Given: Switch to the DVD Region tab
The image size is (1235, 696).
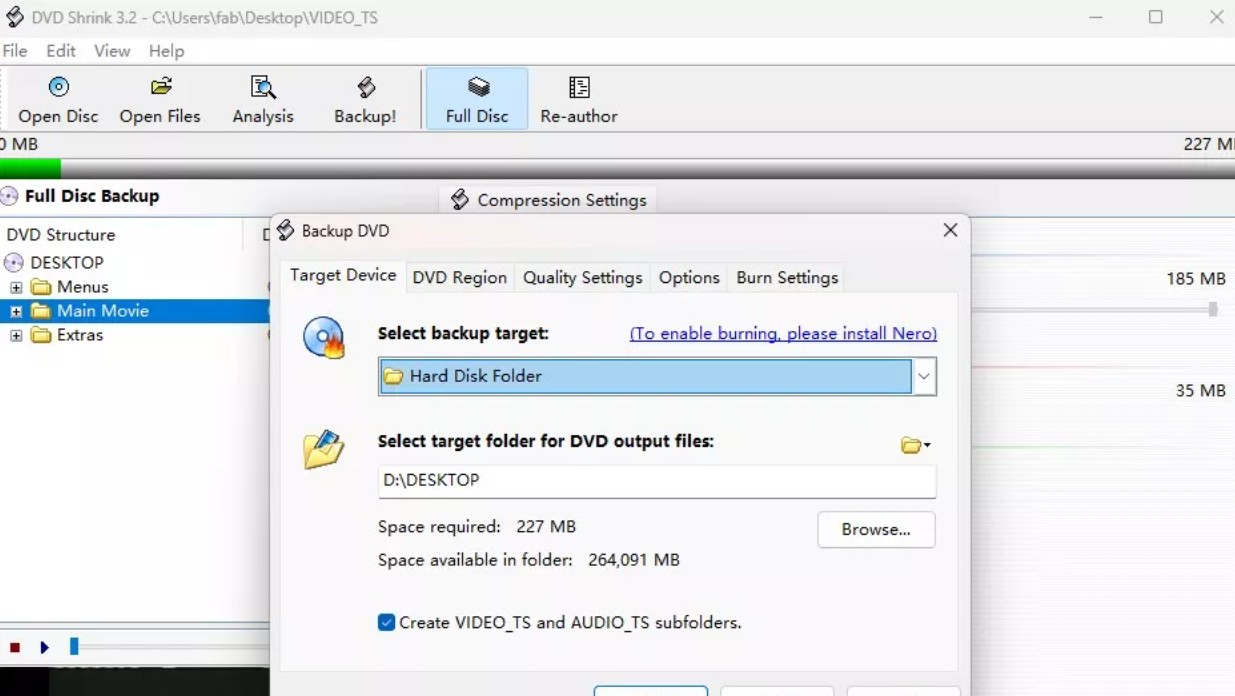Looking at the screenshot, I should click(460, 278).
